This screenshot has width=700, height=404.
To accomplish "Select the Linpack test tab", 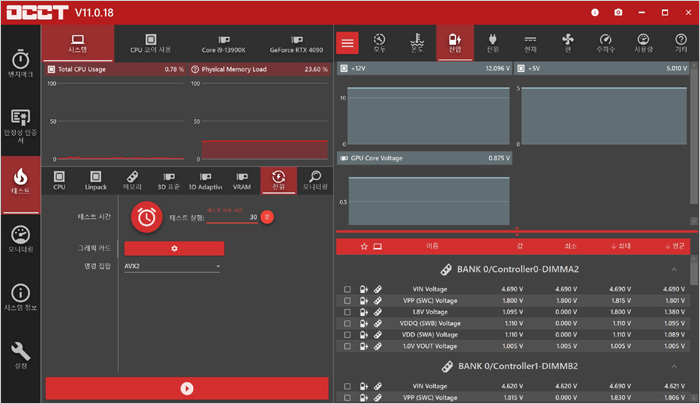I will coord(96,181).
